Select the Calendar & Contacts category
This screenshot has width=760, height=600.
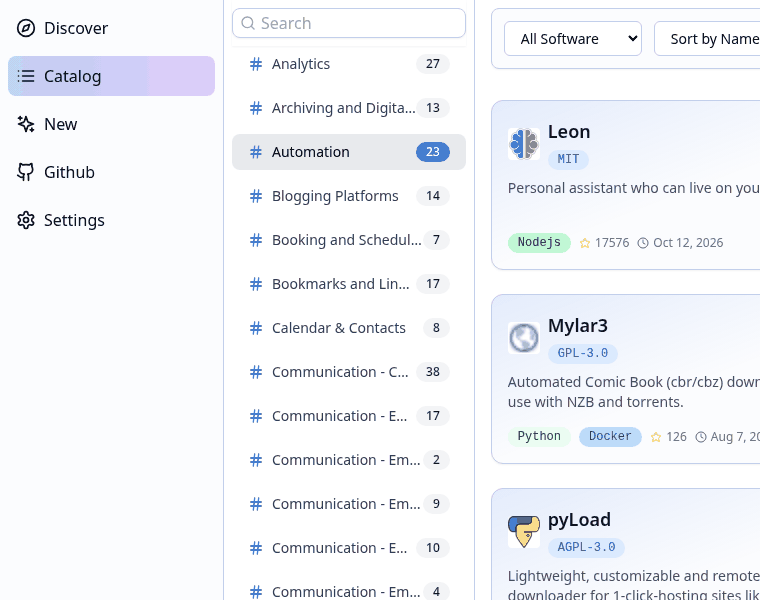pyautogui.click(x=348, y=328)
